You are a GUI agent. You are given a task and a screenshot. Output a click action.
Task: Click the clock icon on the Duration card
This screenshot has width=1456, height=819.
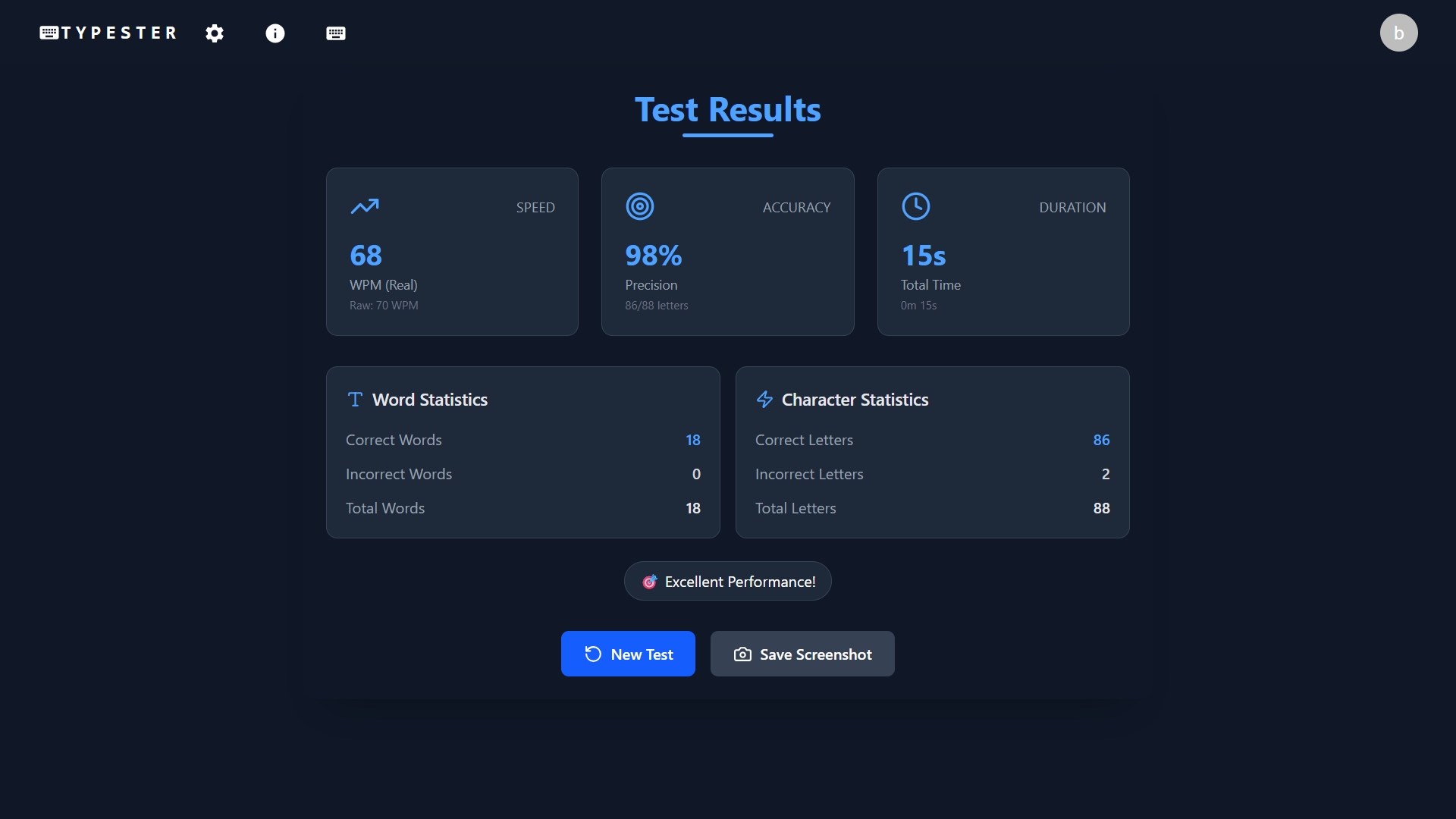(x=915, y=206)
